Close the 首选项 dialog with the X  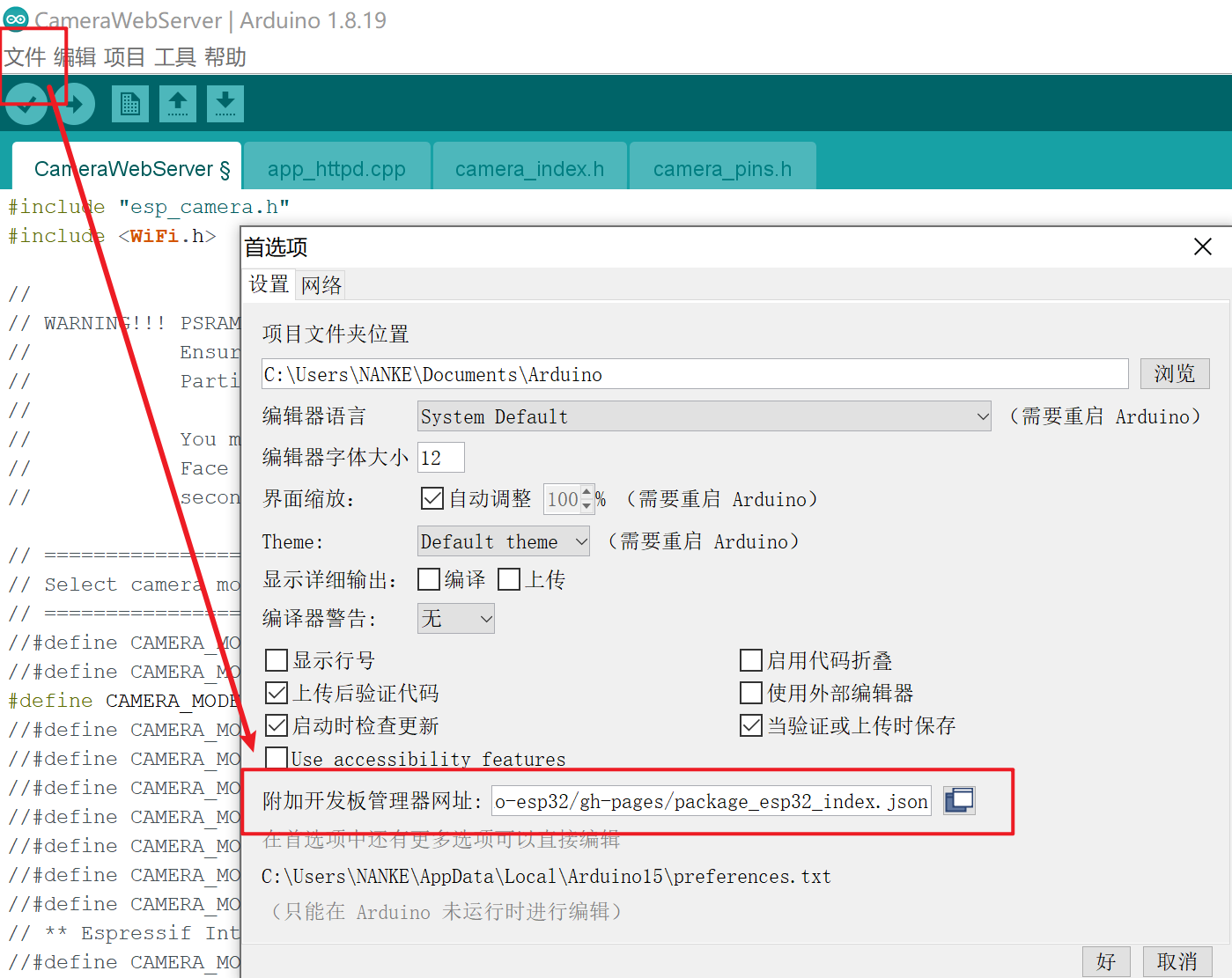pyautogui.click(x=1203, y=246)
